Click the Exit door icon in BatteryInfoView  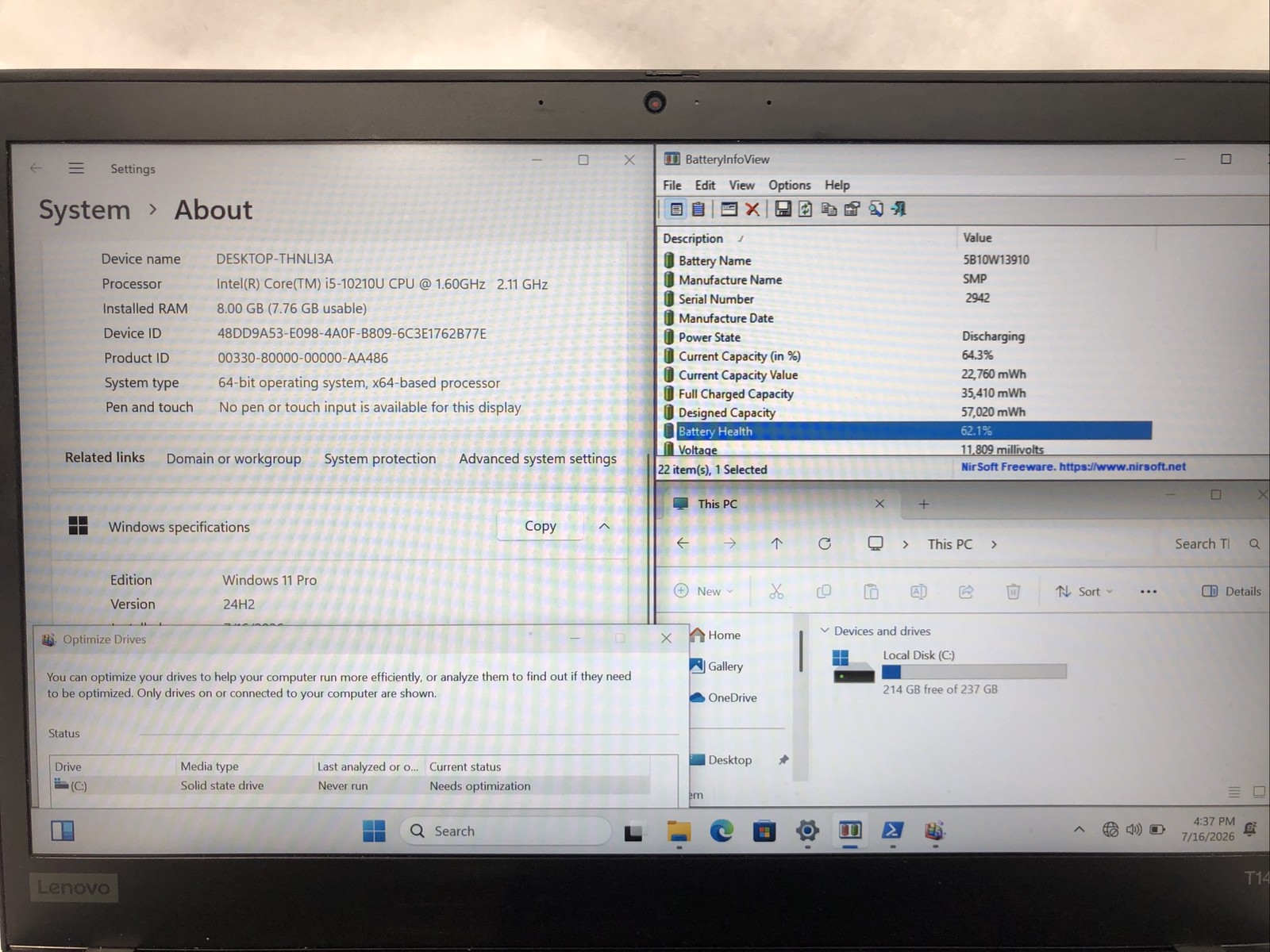click(x=899, y=209)
